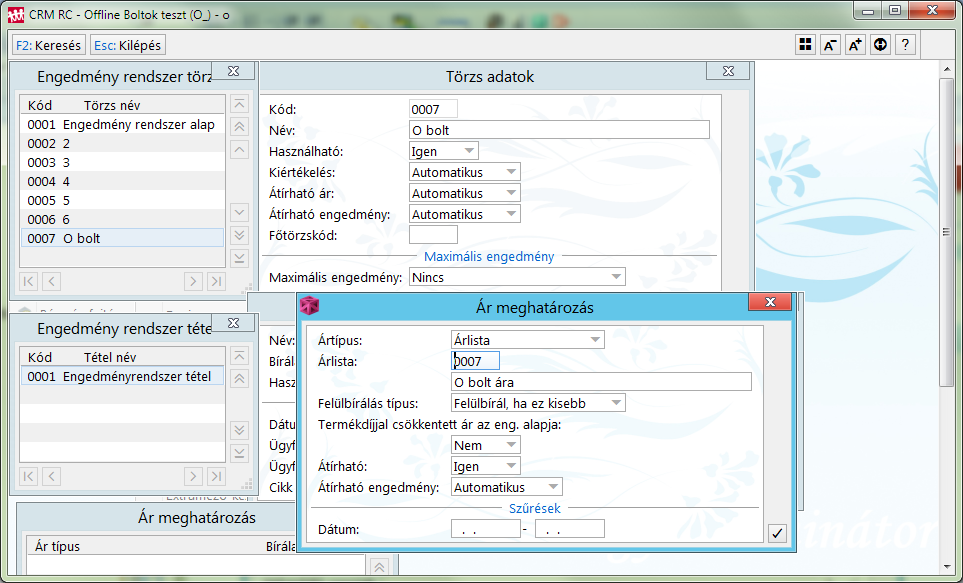Click the main window vertical scrollbar
This screenshot has height=583, width=963.
[946, 232]
